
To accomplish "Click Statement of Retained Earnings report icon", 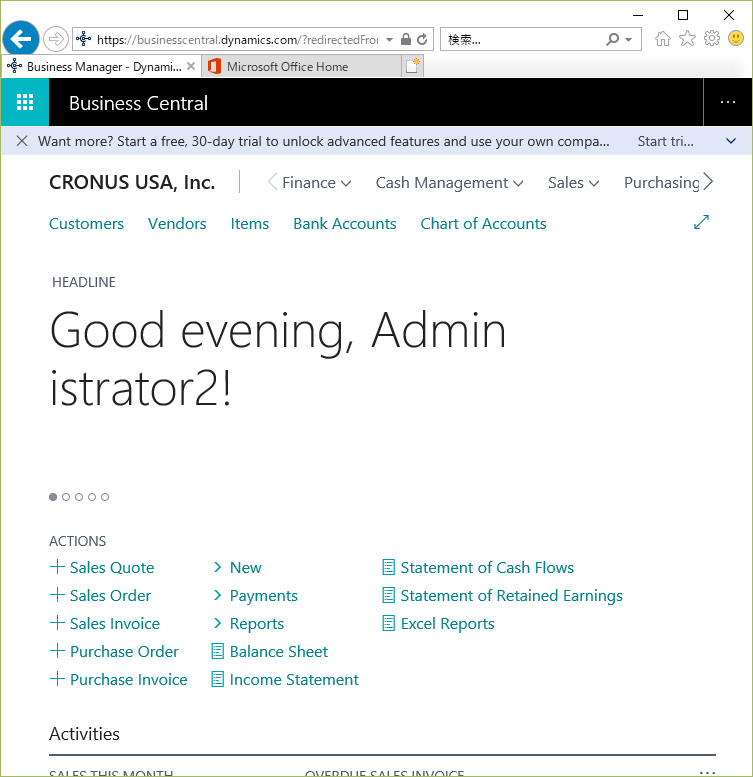I will click(x=388, y=595).
